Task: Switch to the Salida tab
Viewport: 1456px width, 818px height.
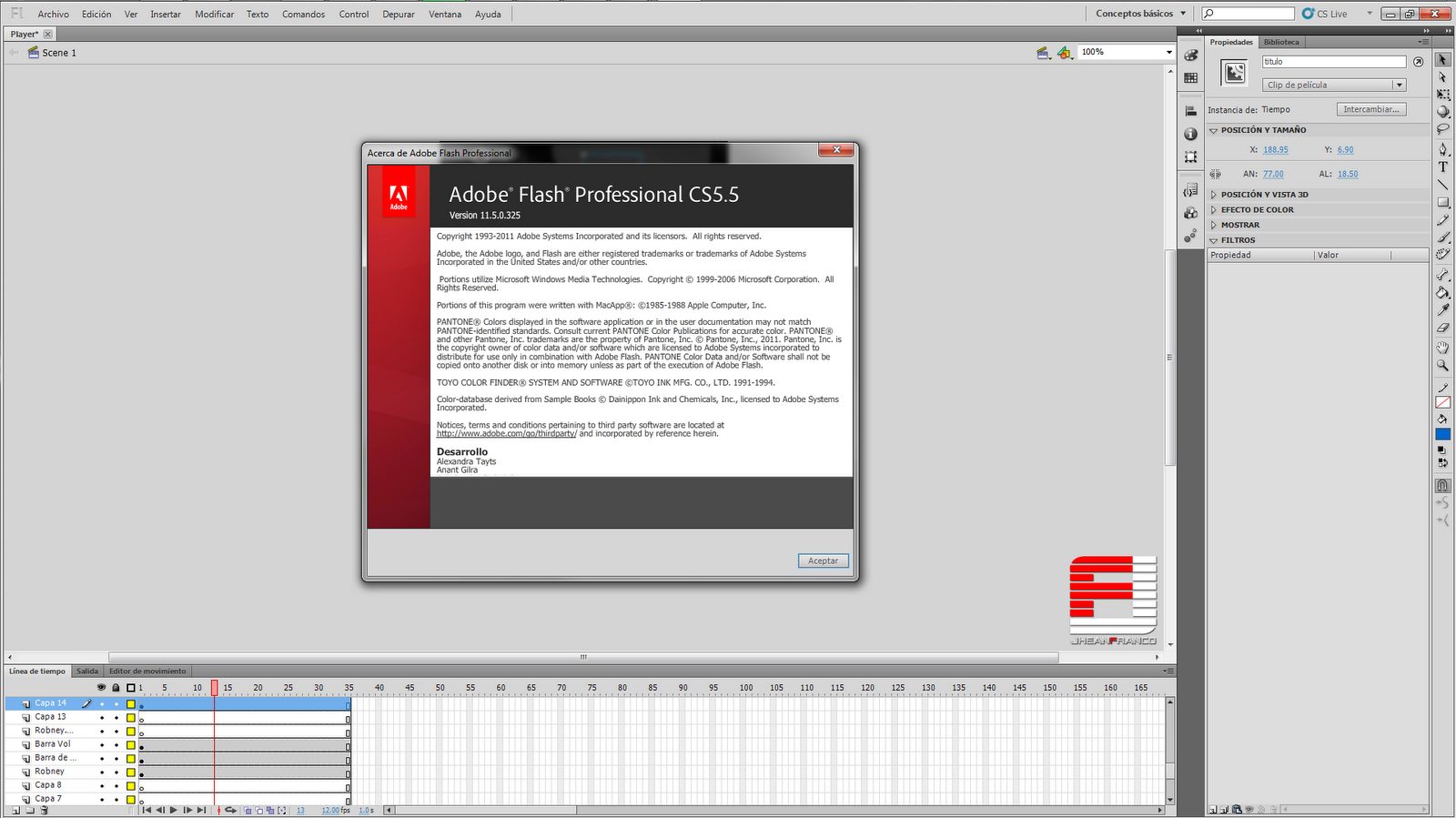Action: point(87,672)
